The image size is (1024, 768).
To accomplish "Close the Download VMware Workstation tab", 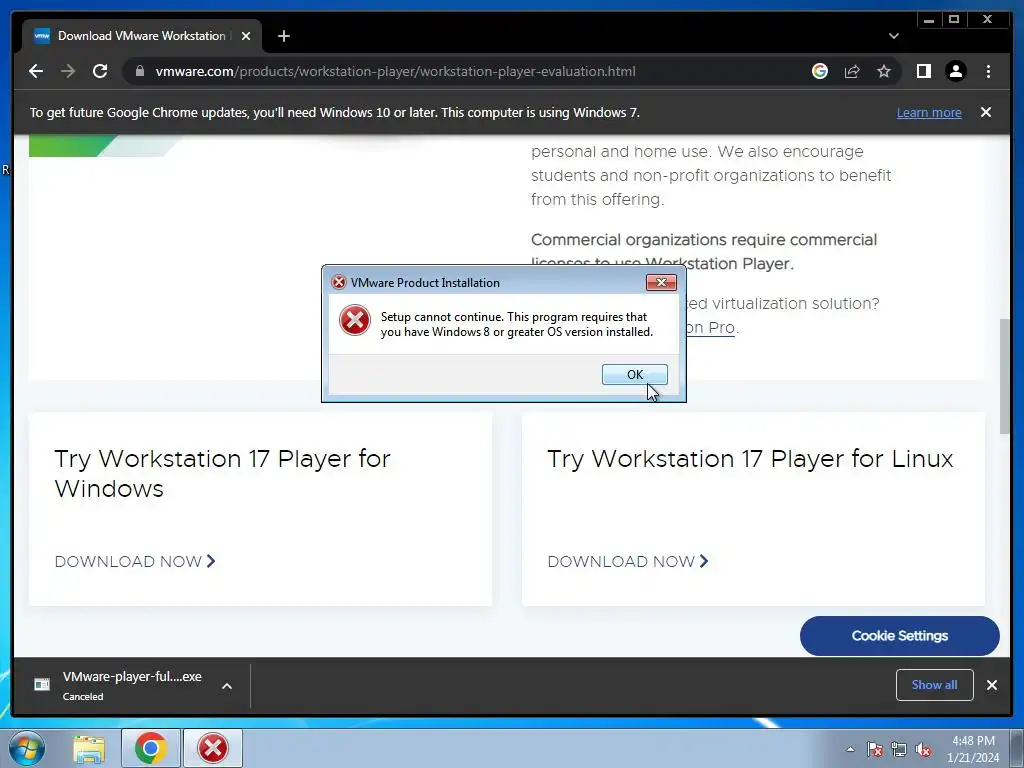I will point(246,36).
